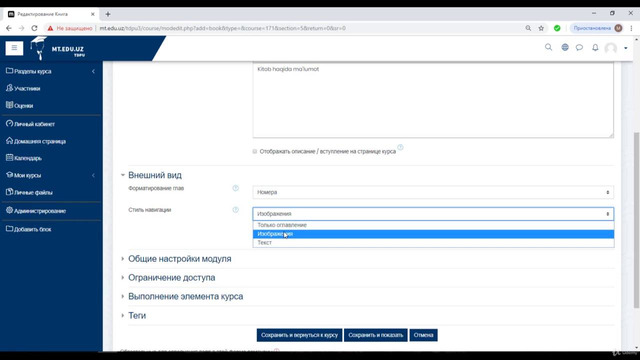The image size is (640, 360).
Task: Open Администрирование in sidebar
Action: point(36,211)
